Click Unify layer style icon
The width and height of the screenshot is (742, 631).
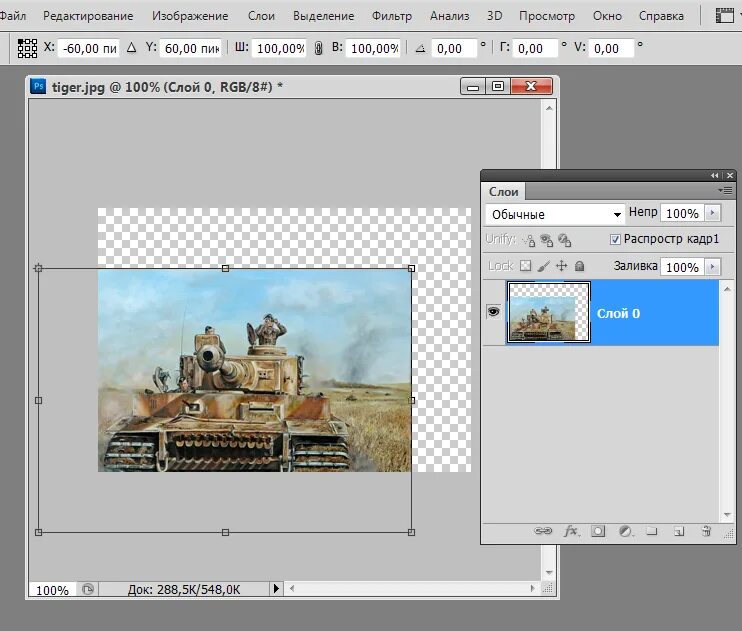[x=565, y=240]
